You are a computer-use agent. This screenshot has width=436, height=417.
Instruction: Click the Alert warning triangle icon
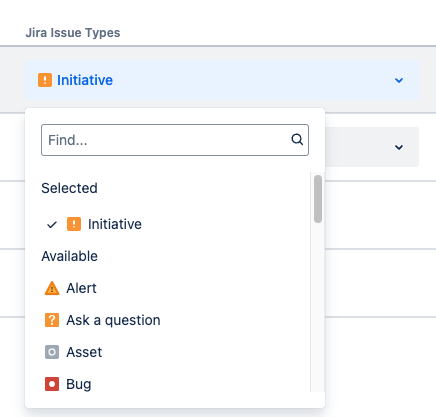(x=52, y=288)
